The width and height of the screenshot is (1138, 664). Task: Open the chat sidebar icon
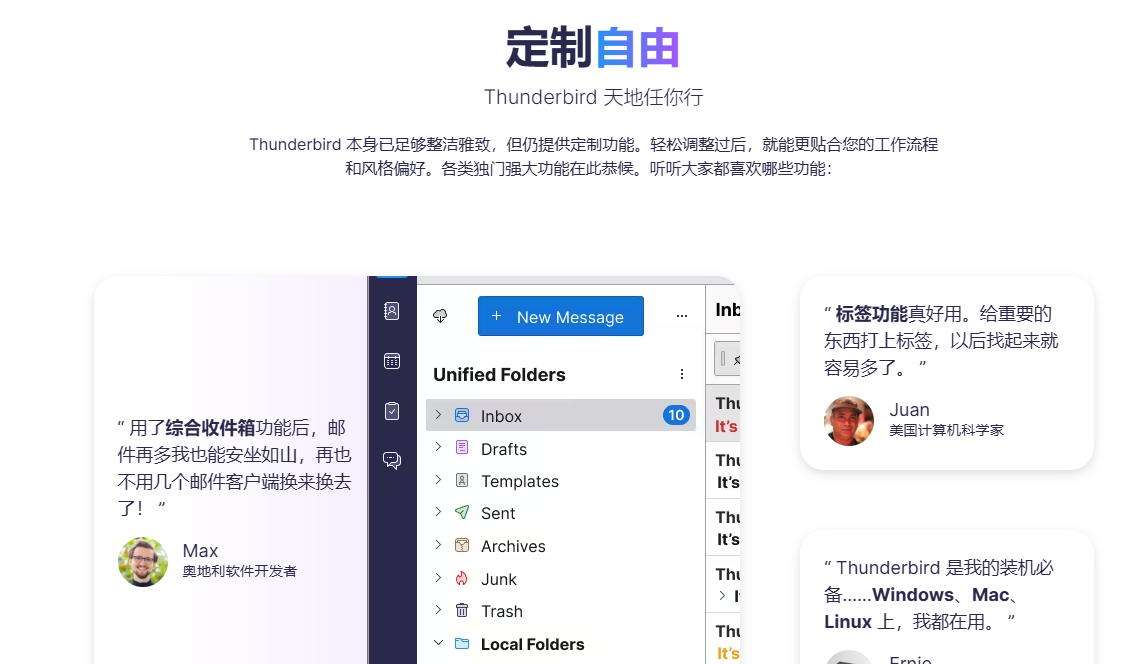click(392, 460)
